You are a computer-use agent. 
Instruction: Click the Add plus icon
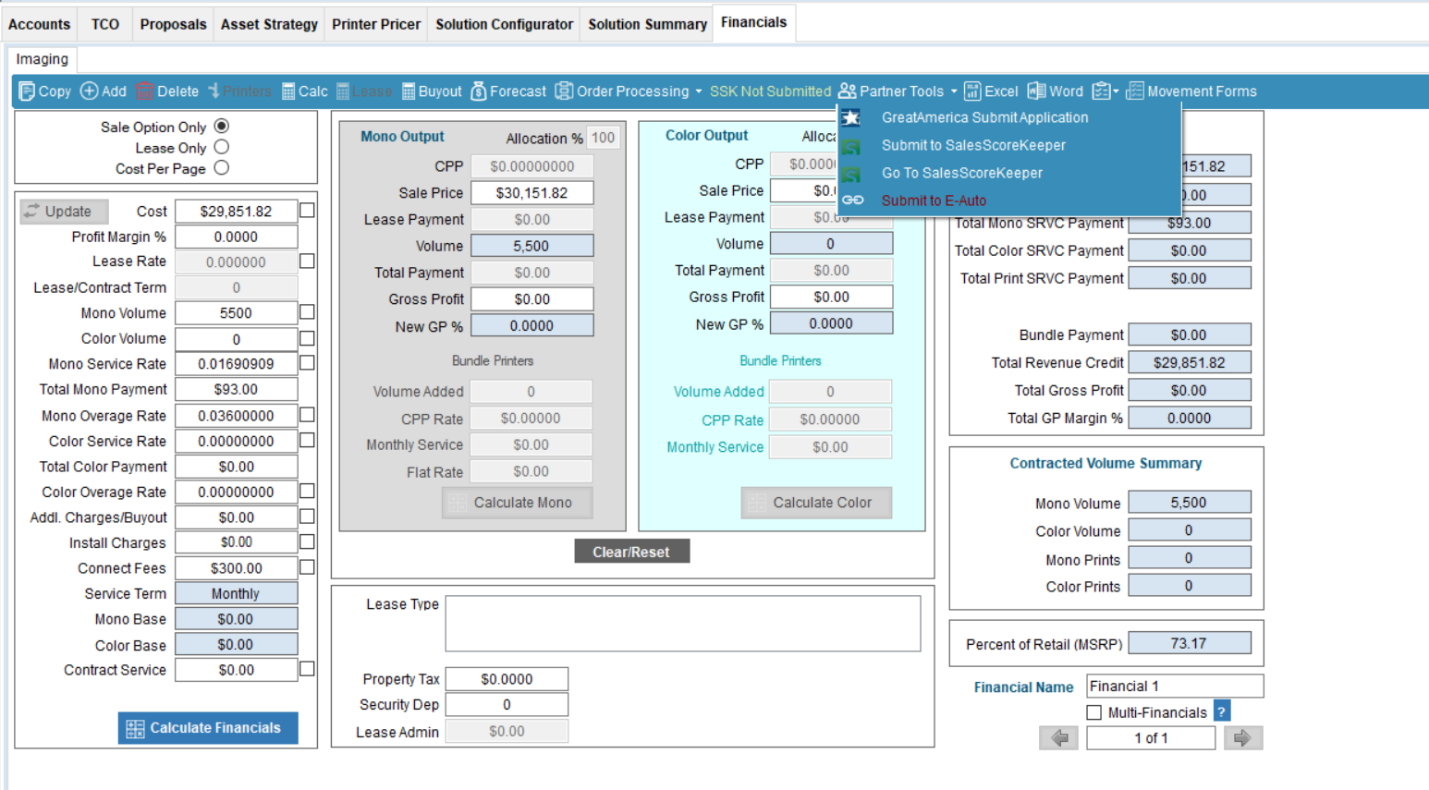(89, 91)
